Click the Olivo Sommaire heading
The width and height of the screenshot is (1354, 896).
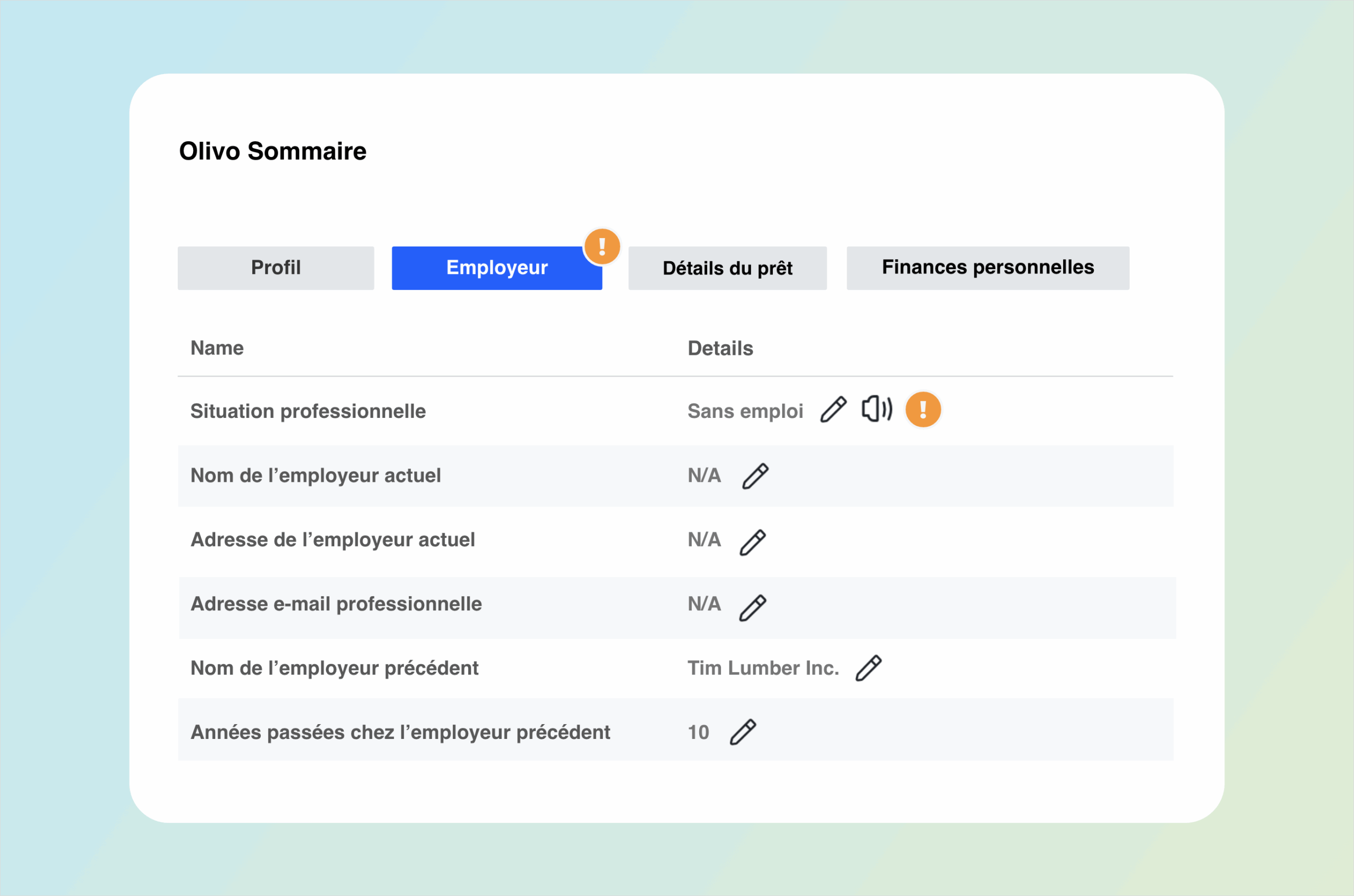(x=272, y=151)
